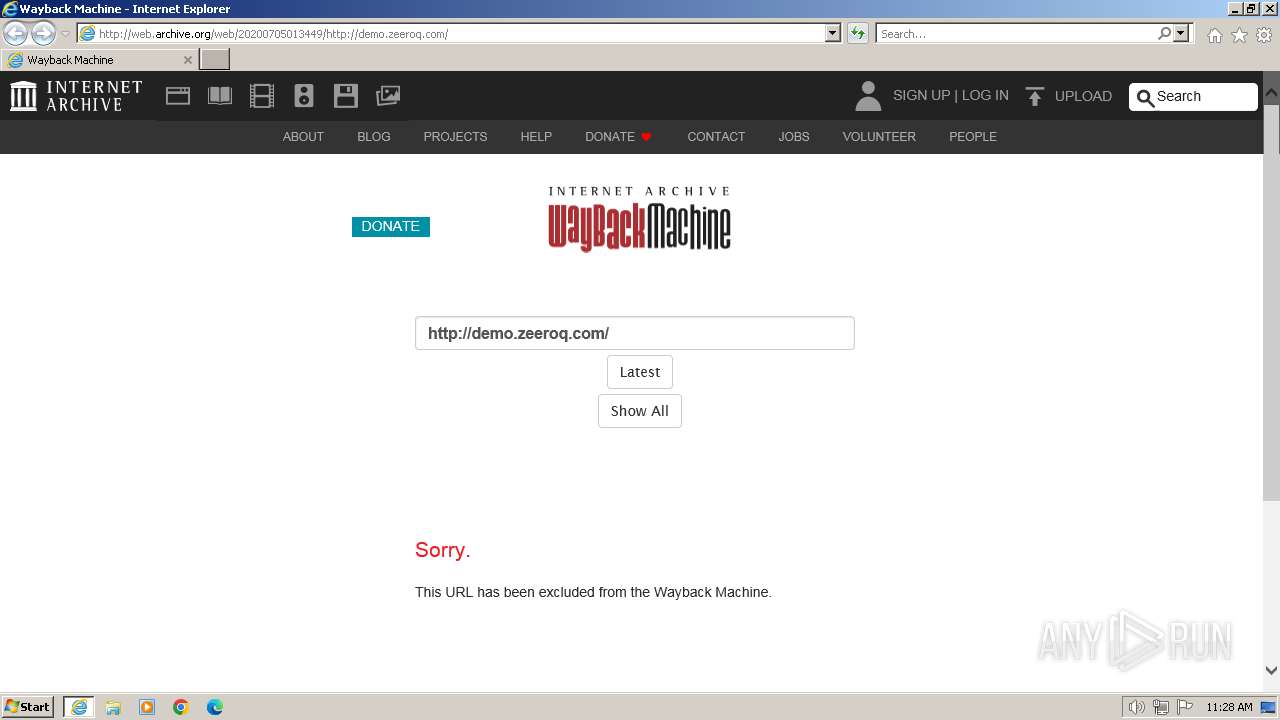Click the URL excluded message text

pyautogui.click(x=593, y=592)
